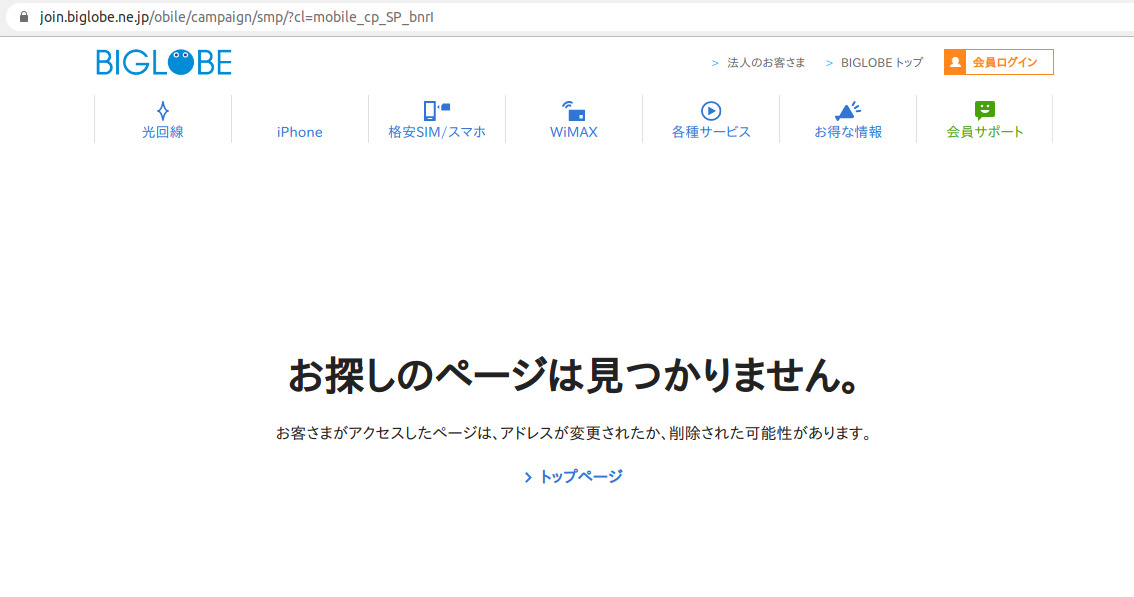Select the WiMAX menu label
This screenshot has width=1134, height=597.
[573, 132]
